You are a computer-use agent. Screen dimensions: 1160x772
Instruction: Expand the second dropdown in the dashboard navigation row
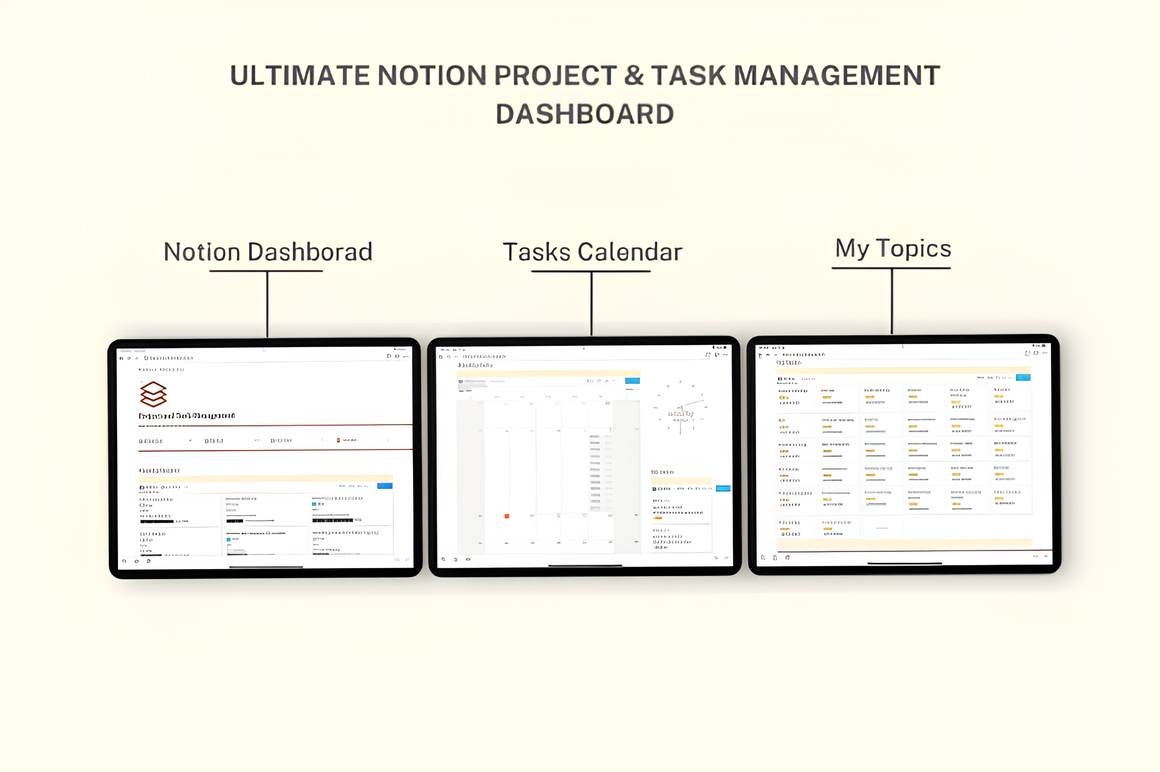pos(256,440)
